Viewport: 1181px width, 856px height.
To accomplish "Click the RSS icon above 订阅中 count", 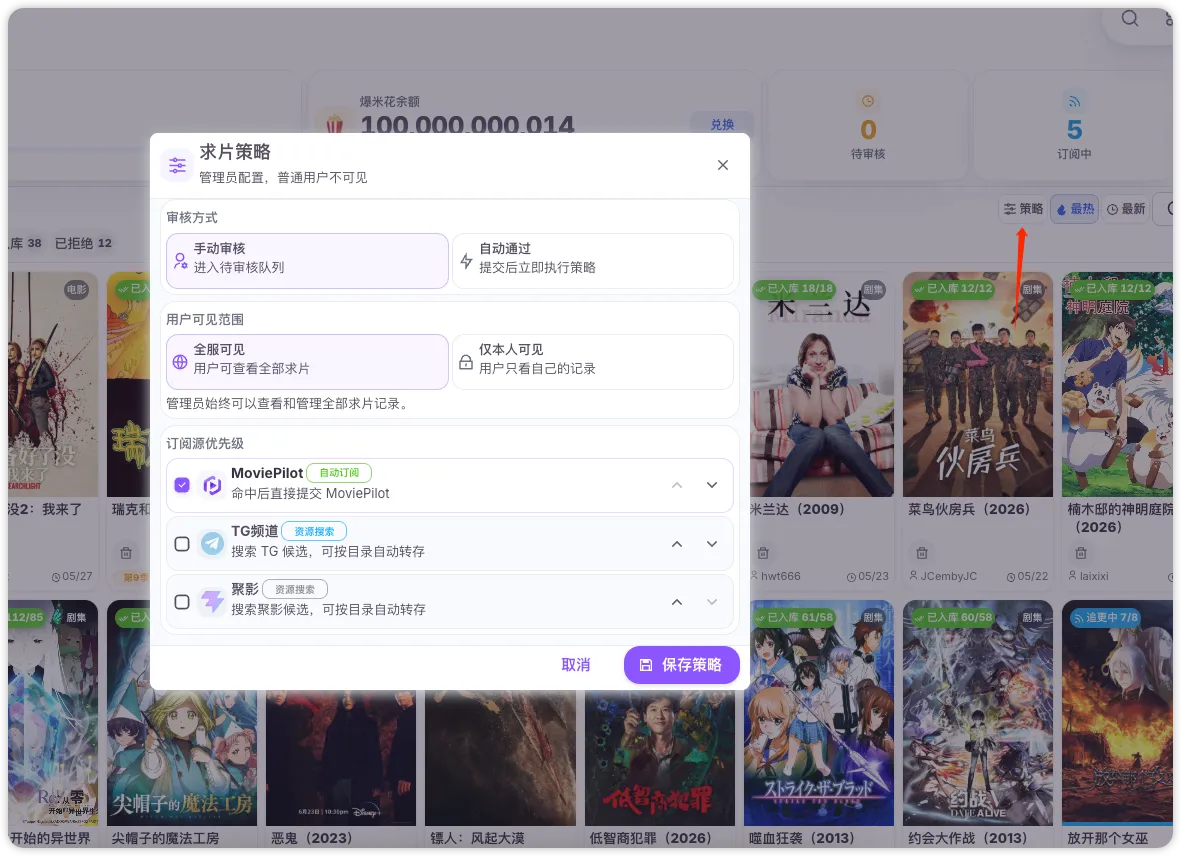I will tap(1074, 101).
